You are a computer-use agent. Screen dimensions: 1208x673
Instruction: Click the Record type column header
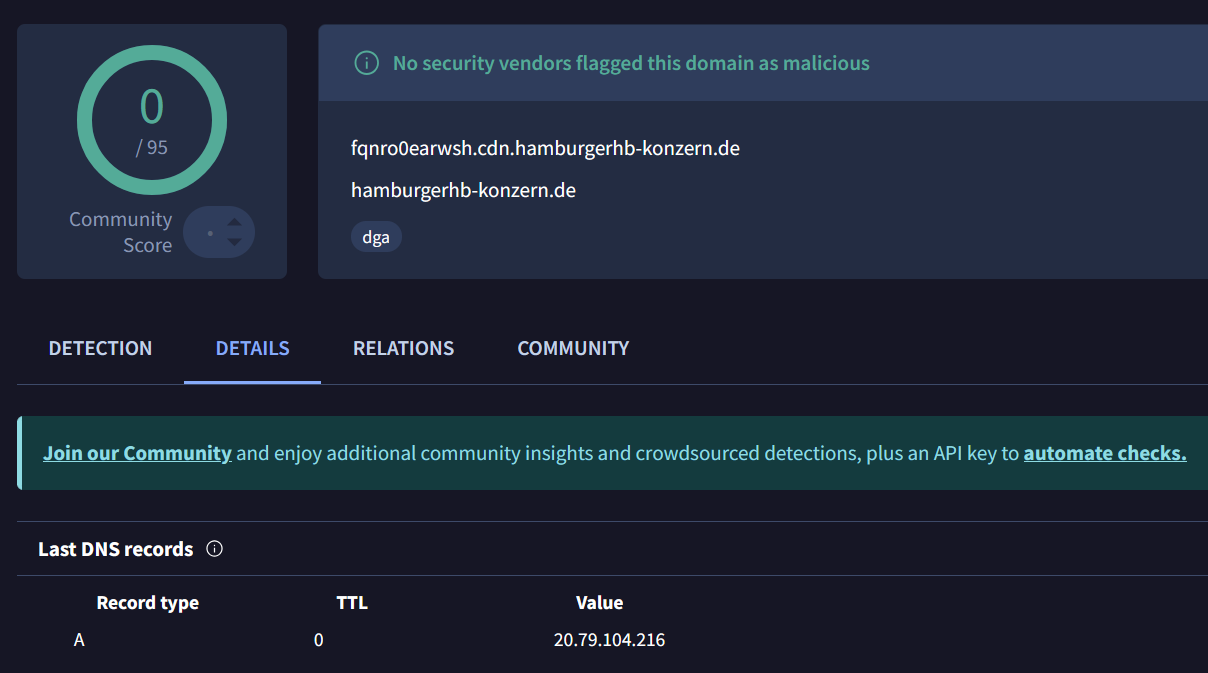(x=147, y=603)
